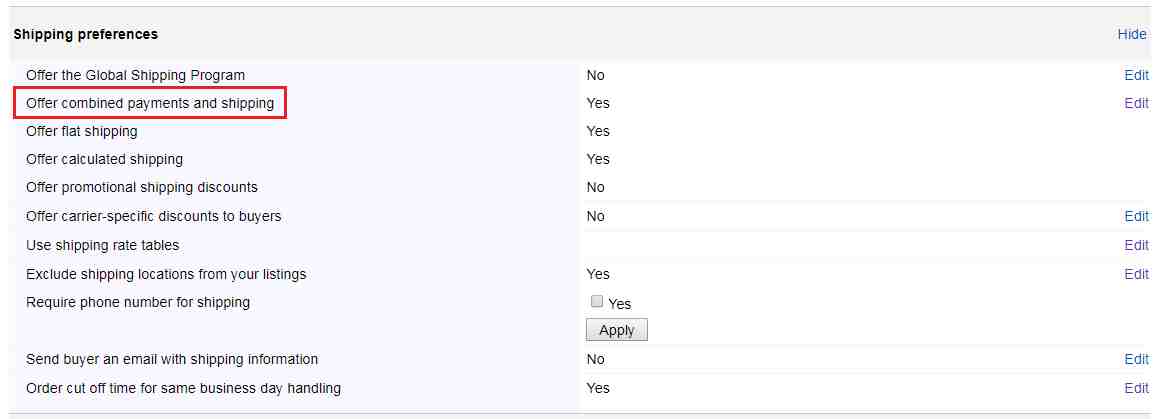The width and height of the screenshot is (1156, 419).
Task: Edit buyer shipping information email setting
Action: pyautogui.click(x=1136, y=359)
